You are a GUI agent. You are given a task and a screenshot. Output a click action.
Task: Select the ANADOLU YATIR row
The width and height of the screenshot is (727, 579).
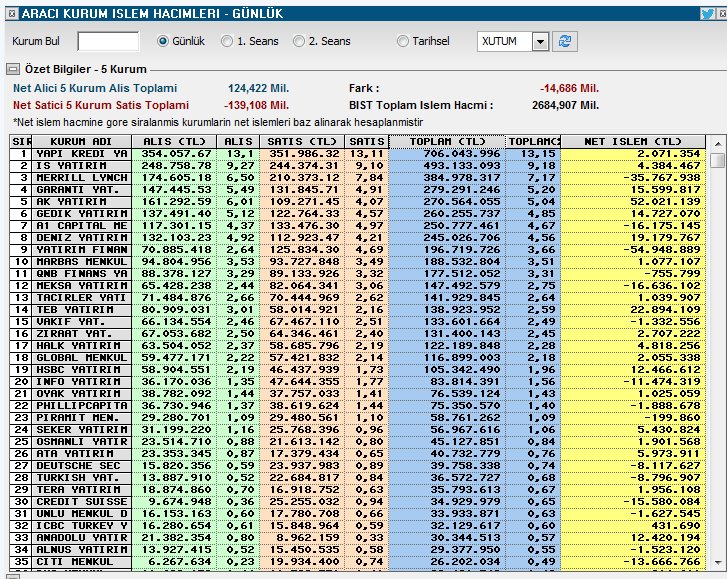coord(357,538)
